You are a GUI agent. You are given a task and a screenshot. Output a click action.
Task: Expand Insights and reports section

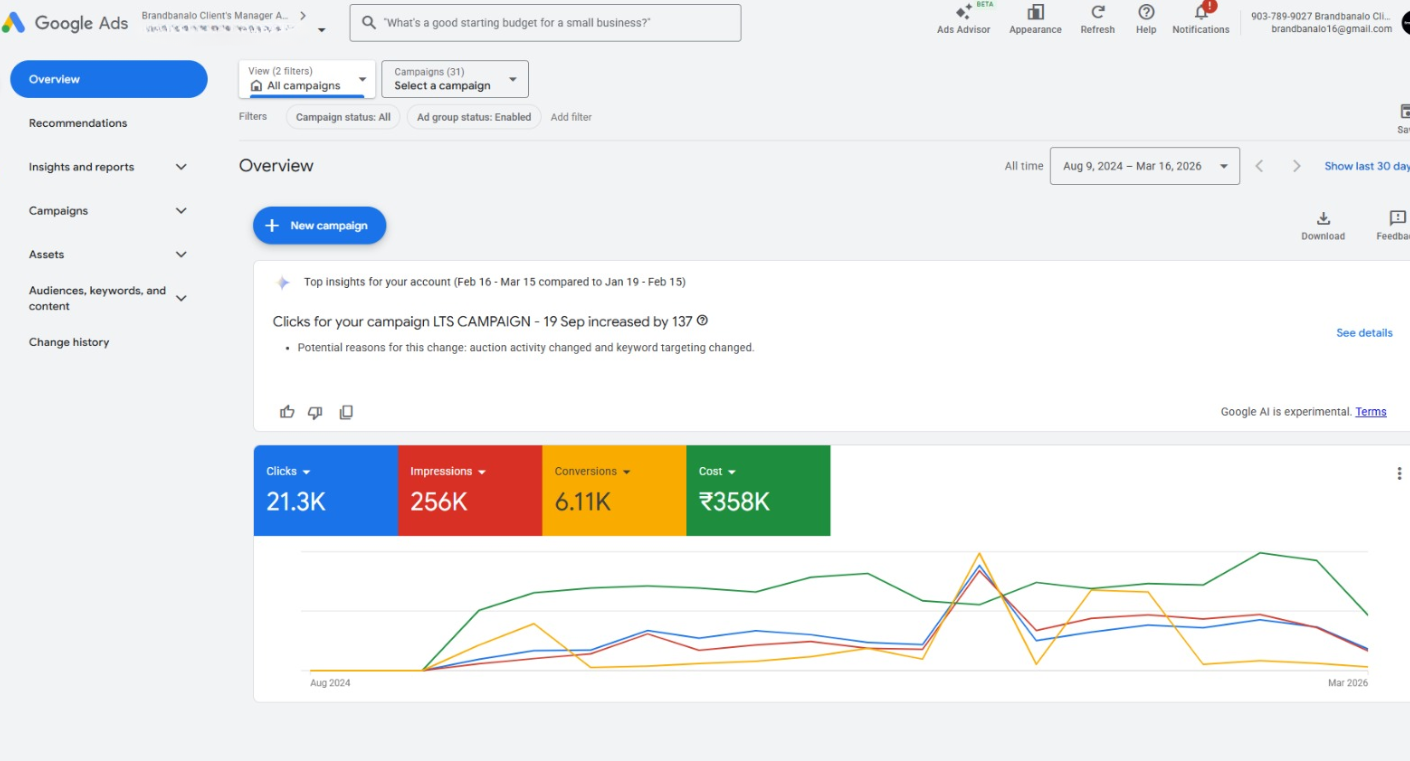point(181,167)
